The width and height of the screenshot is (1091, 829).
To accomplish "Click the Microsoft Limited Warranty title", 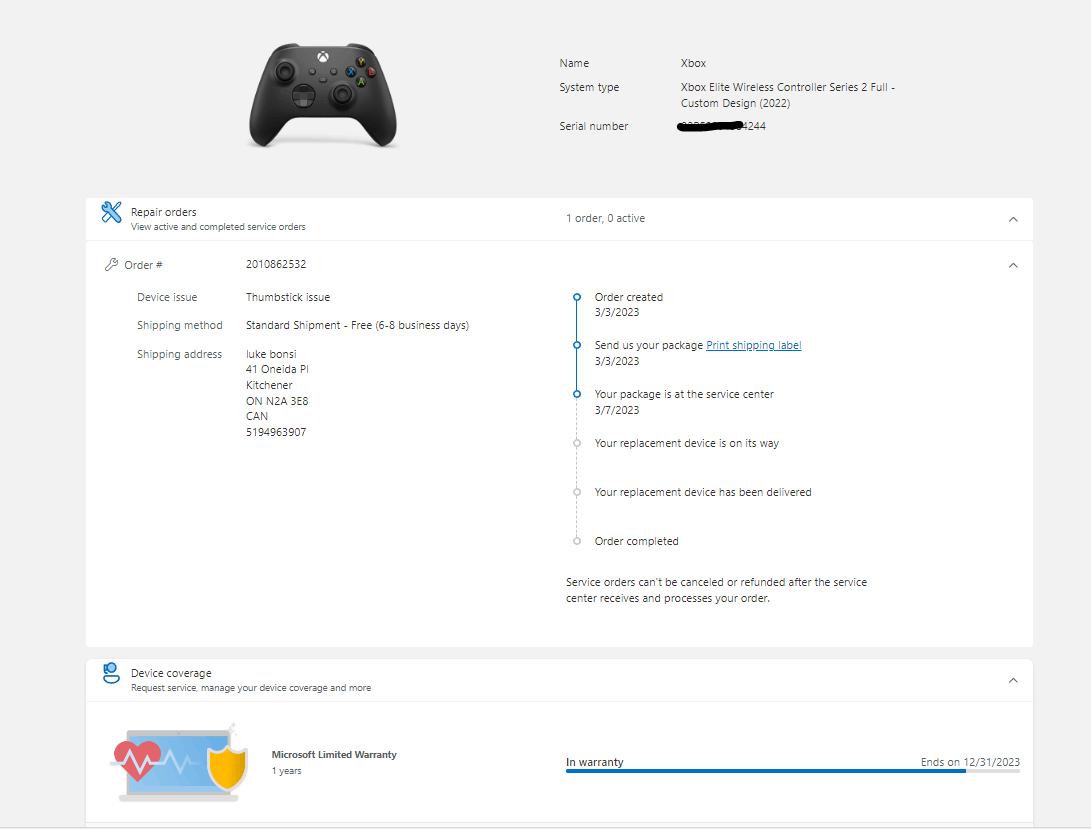I will coord(334,755).
